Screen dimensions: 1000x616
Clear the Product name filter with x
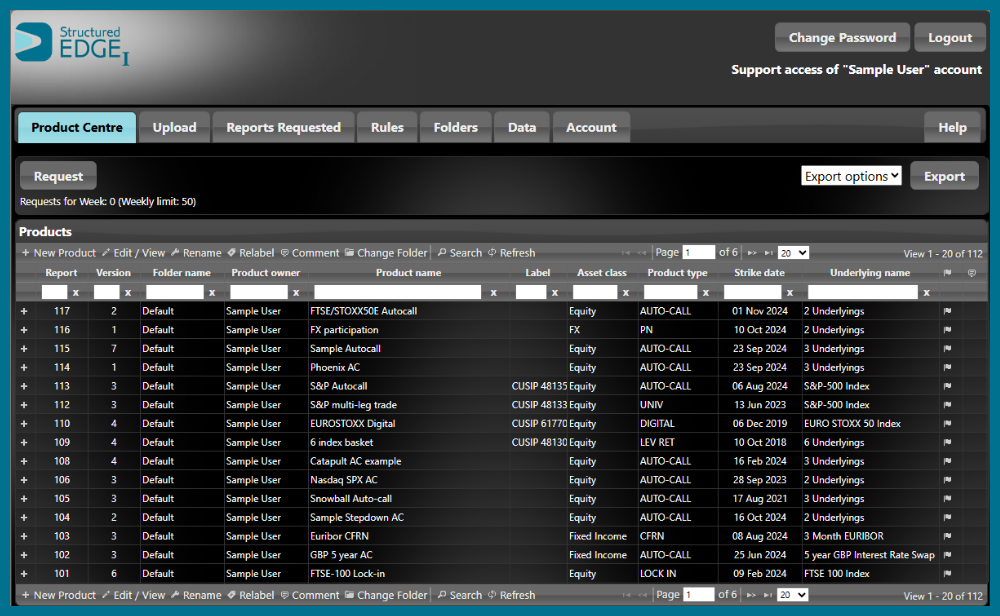(493, 292)
